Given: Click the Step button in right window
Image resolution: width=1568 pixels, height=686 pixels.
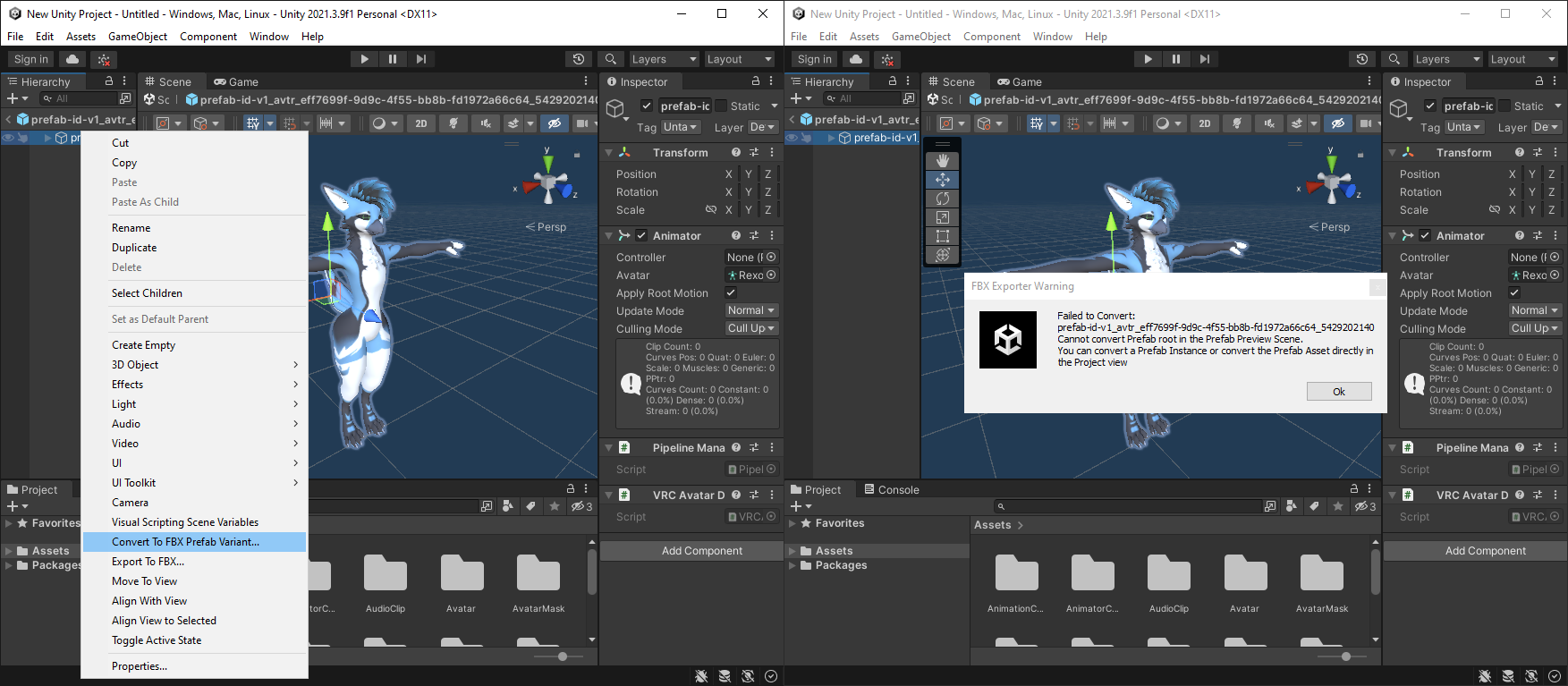Looking at the screenshot, I should (1205, 59).
